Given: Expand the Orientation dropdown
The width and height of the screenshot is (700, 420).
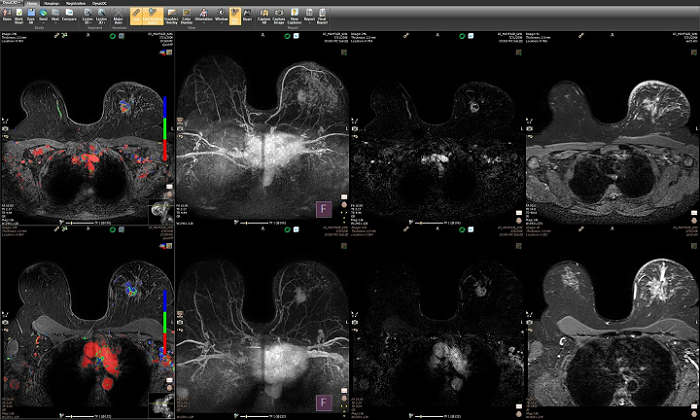Looking at the screenshot, I should 199,17.
